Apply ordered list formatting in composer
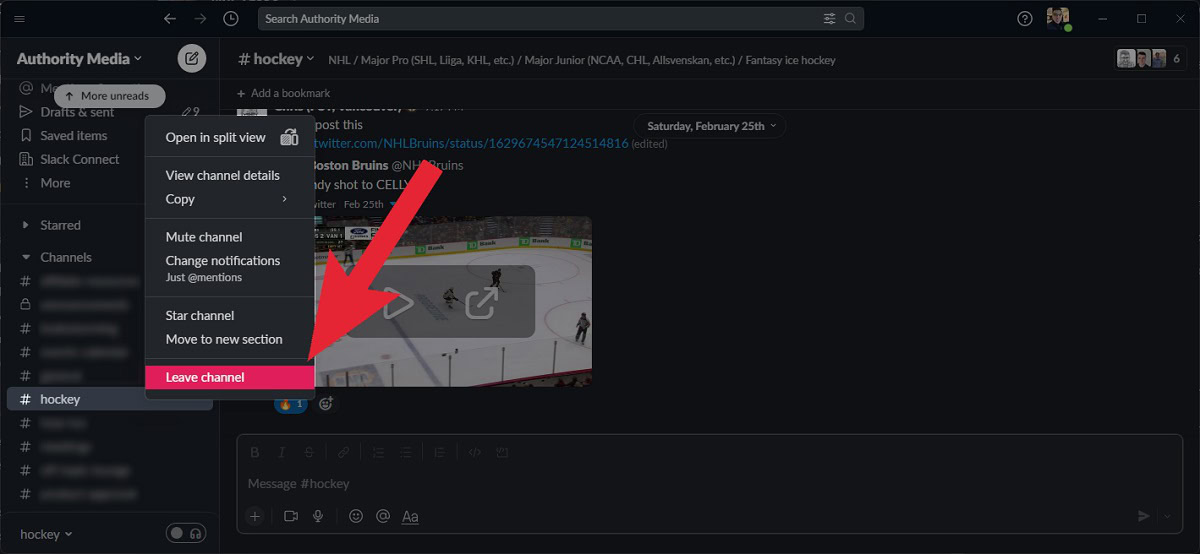This screenshot has width=1200, height=554. 378,452
